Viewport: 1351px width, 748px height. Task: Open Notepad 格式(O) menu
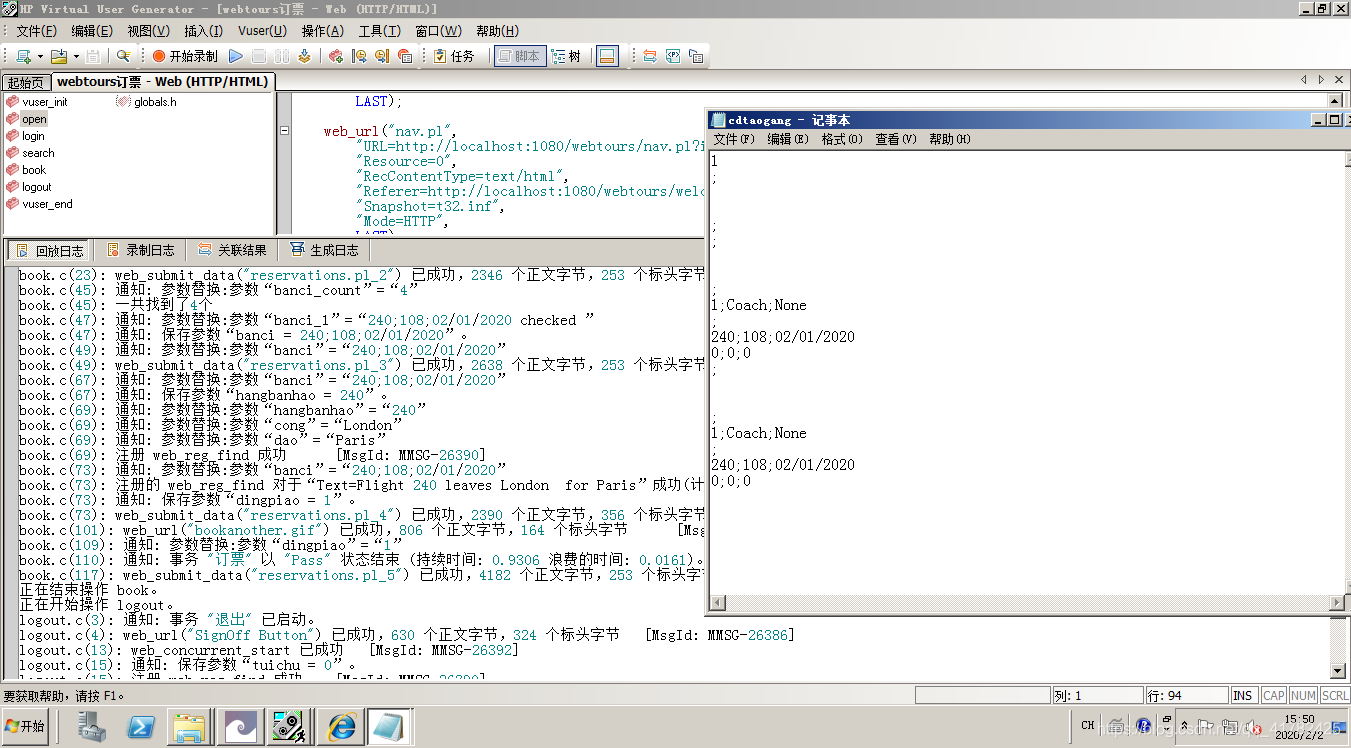842,139
